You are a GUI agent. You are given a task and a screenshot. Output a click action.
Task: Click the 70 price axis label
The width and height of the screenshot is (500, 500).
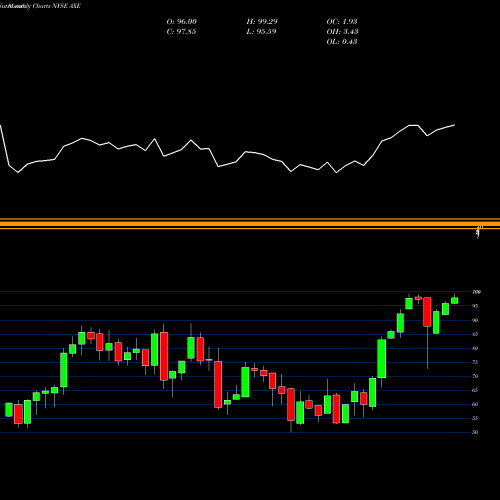(475, 376)
